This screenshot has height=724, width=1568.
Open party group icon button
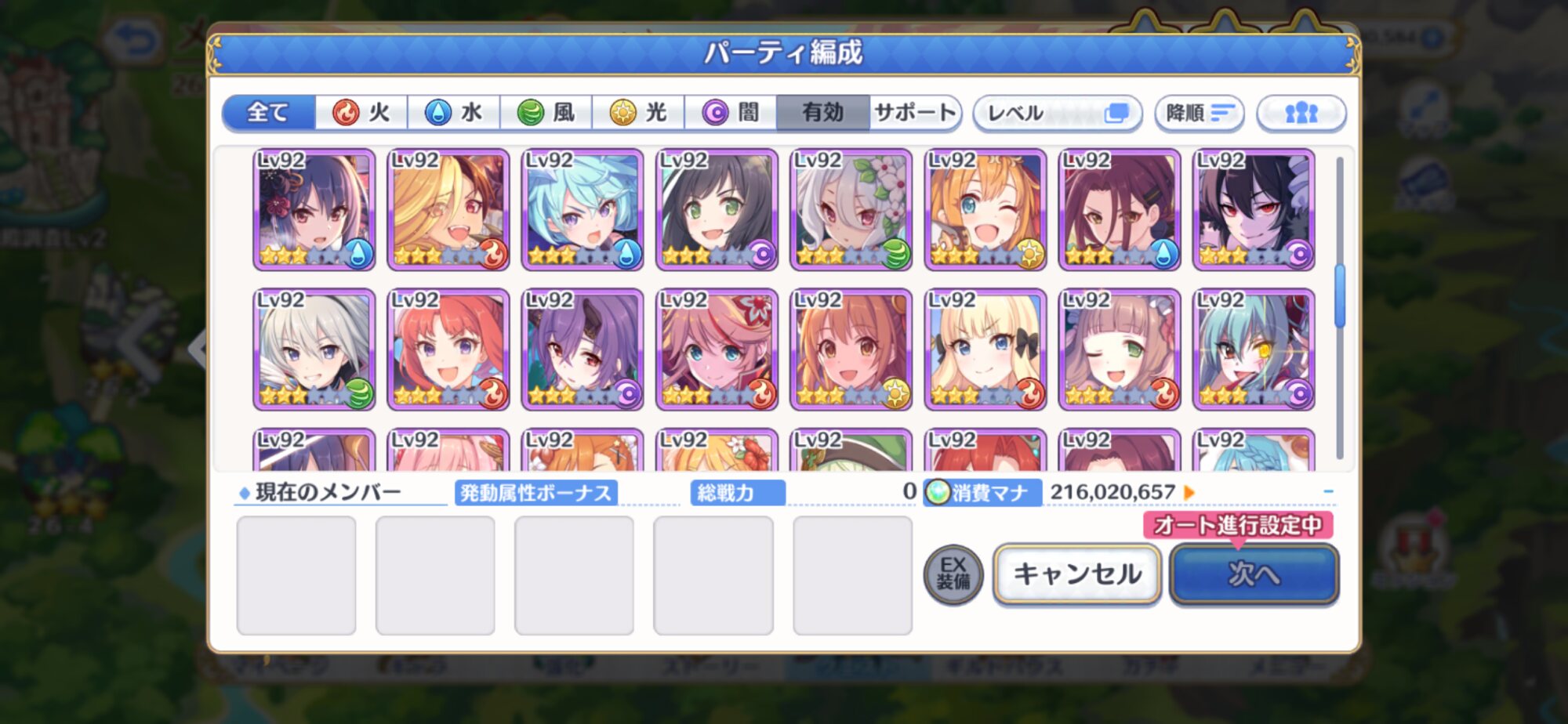[1301, 113]
